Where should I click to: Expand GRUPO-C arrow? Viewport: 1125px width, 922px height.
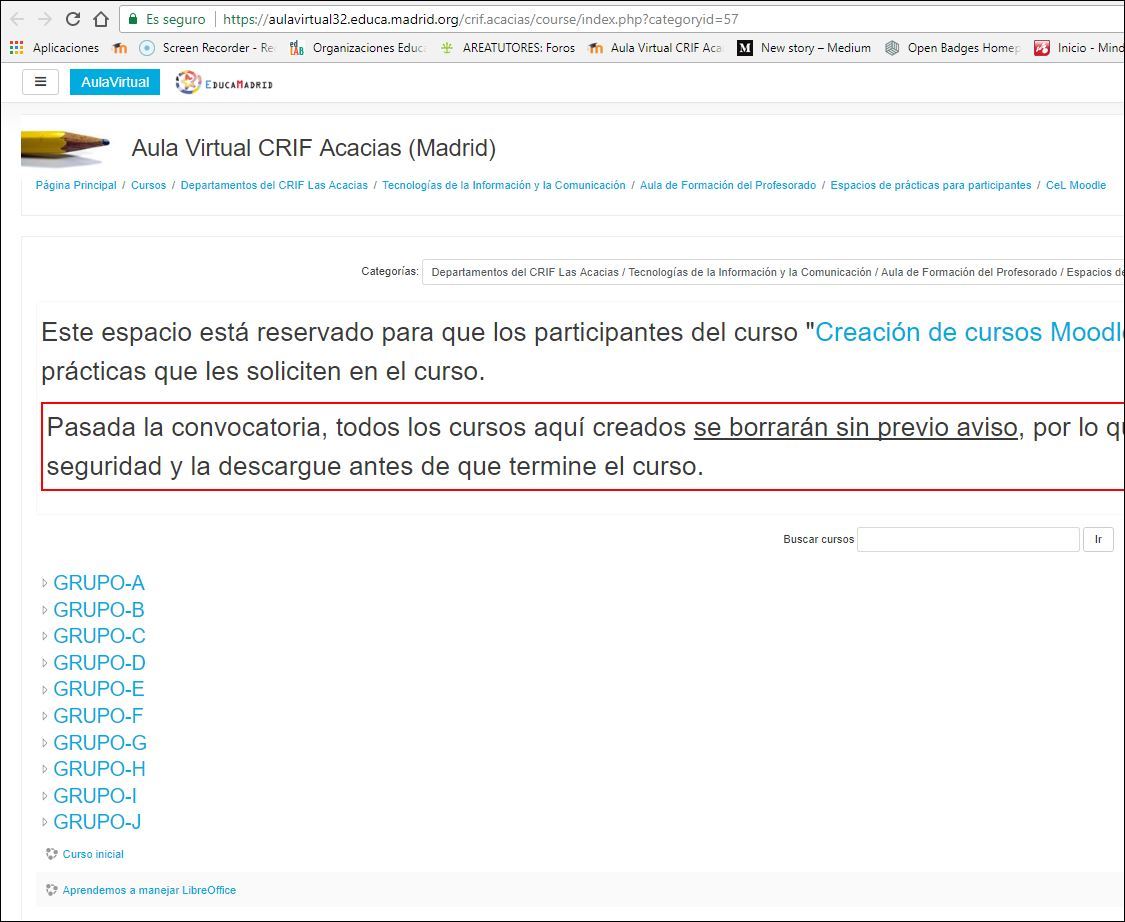click(x=44, y=636)
